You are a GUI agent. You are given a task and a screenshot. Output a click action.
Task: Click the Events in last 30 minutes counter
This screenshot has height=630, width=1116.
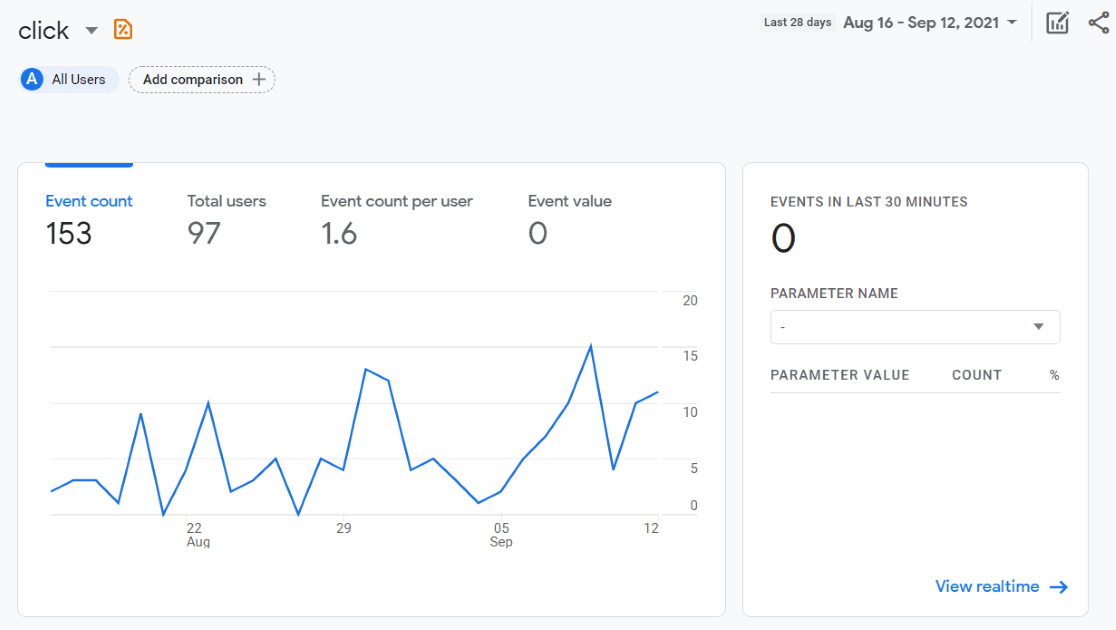pyautogui.click(x=784, y=237)
